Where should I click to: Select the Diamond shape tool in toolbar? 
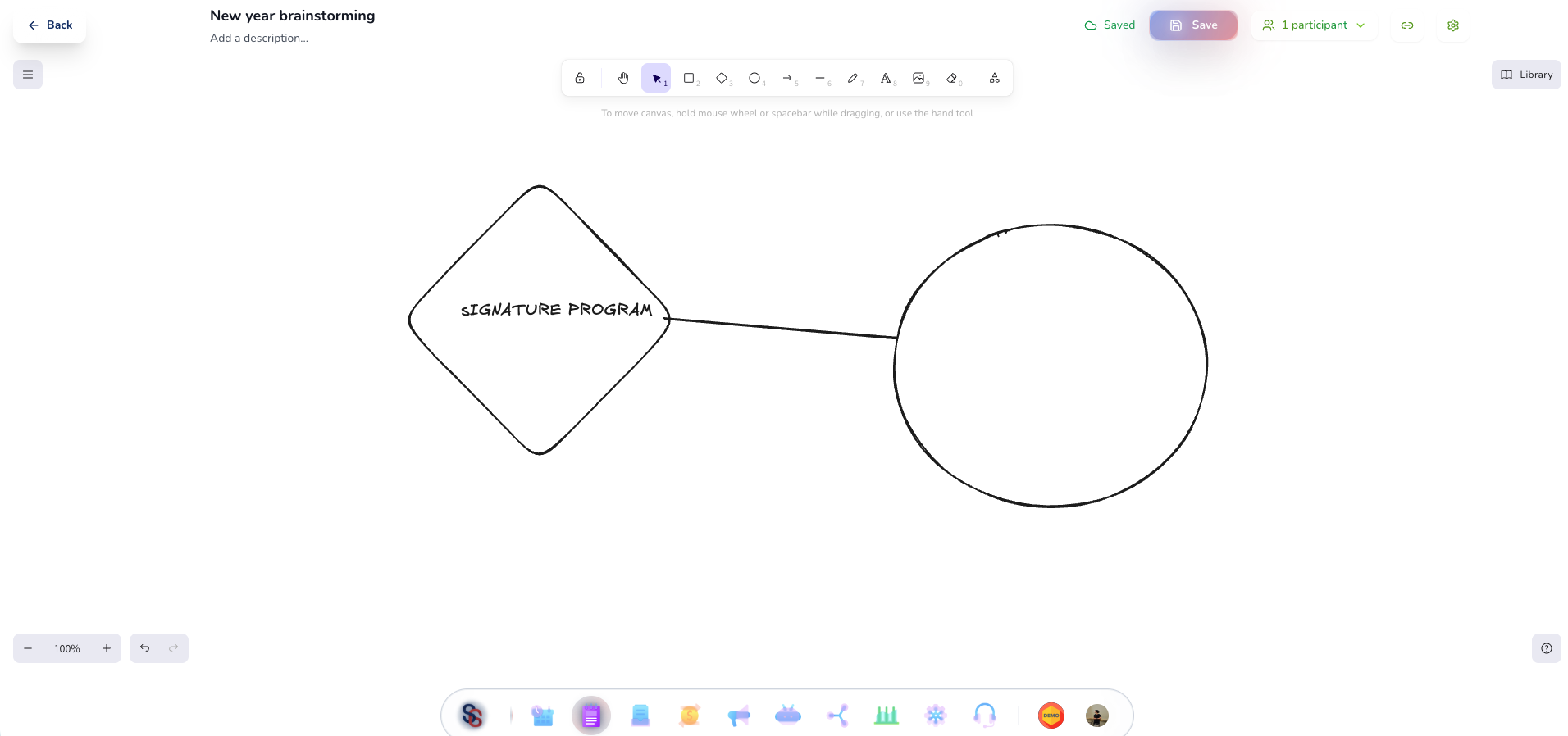click(722, 78)
